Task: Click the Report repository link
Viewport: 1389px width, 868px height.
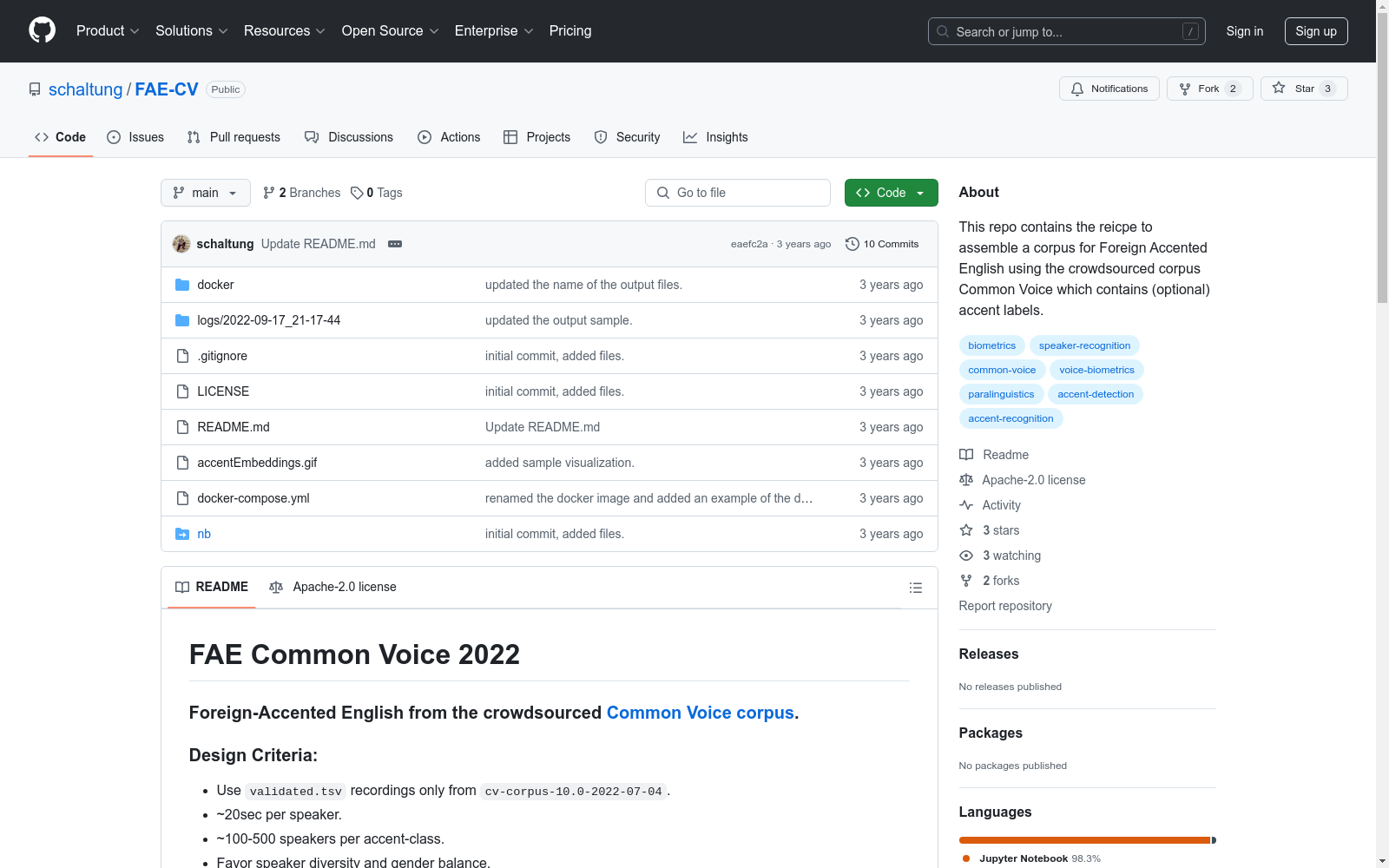Action: (1005, 606)
